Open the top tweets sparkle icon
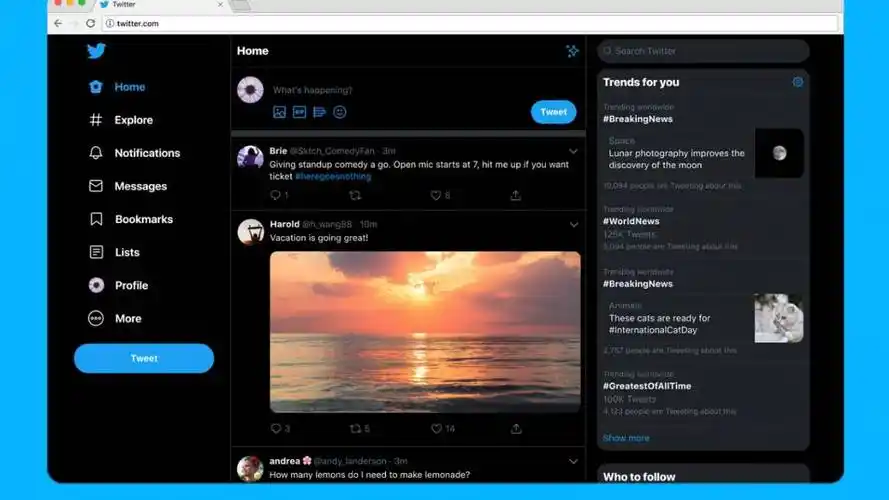Viewport: 889px width, 500px height. click(x=572, y=51)
